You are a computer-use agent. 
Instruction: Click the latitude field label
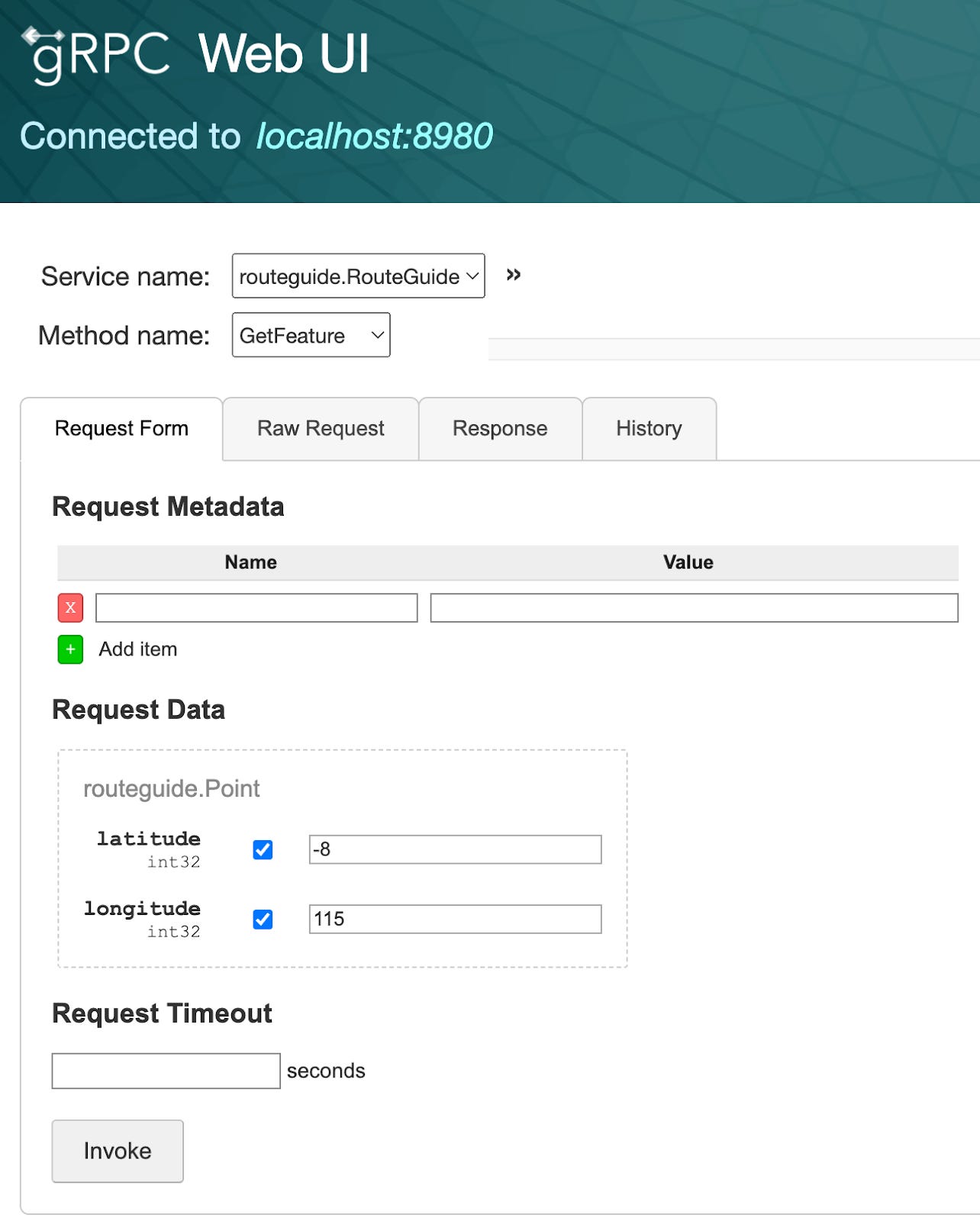(149, 839)
